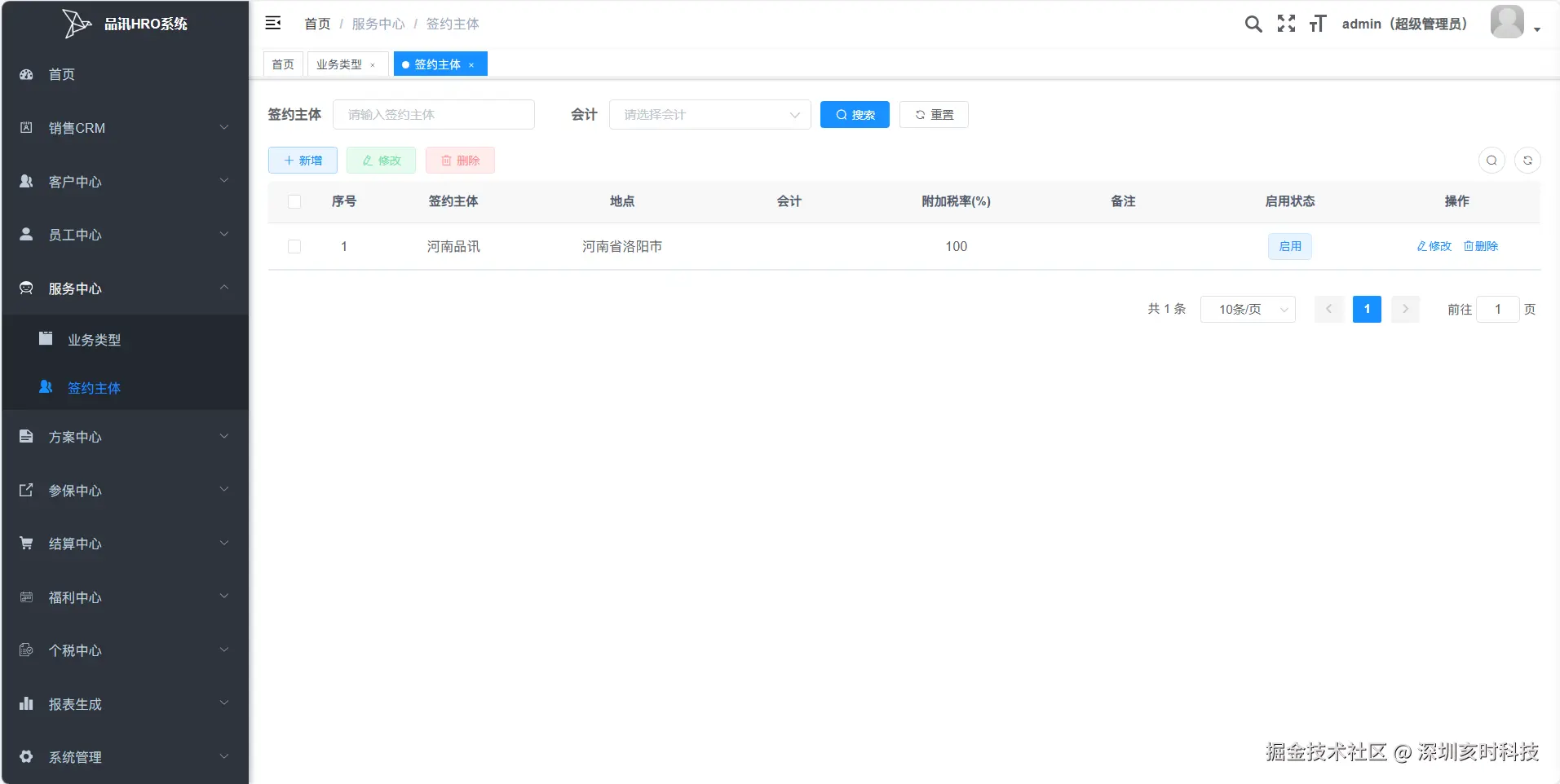Click the 签约主体 submenu icon
This screenshot has width=1560, height=784.
[x=46, y=387]
